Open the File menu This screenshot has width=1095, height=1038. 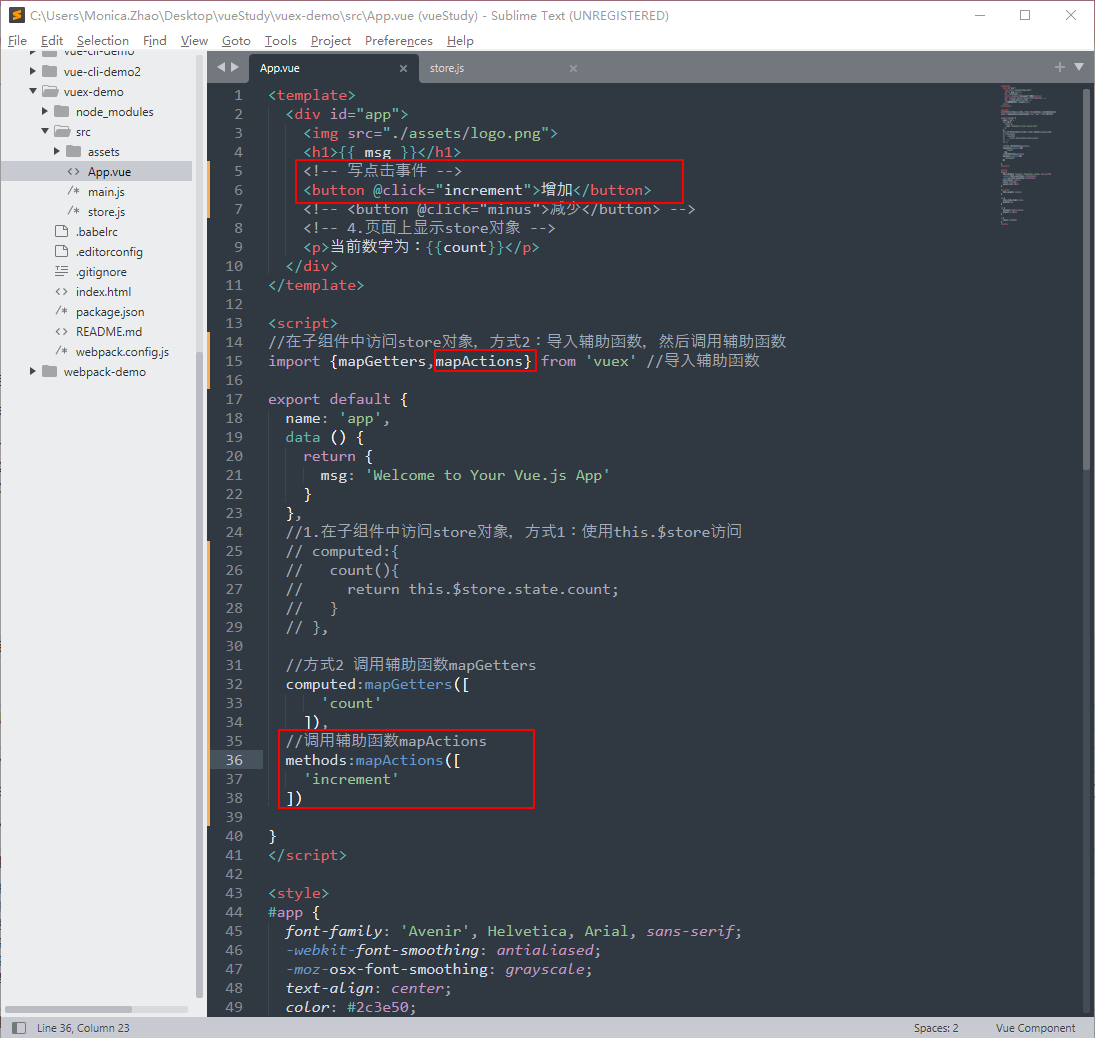(17, 41)
